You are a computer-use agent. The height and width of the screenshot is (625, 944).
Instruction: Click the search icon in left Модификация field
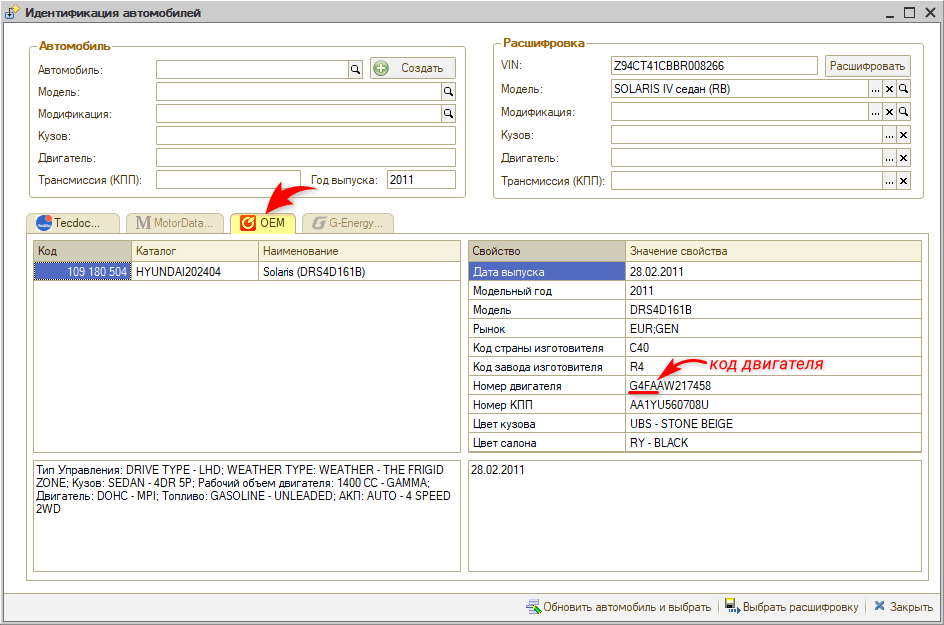pos(448,113)
